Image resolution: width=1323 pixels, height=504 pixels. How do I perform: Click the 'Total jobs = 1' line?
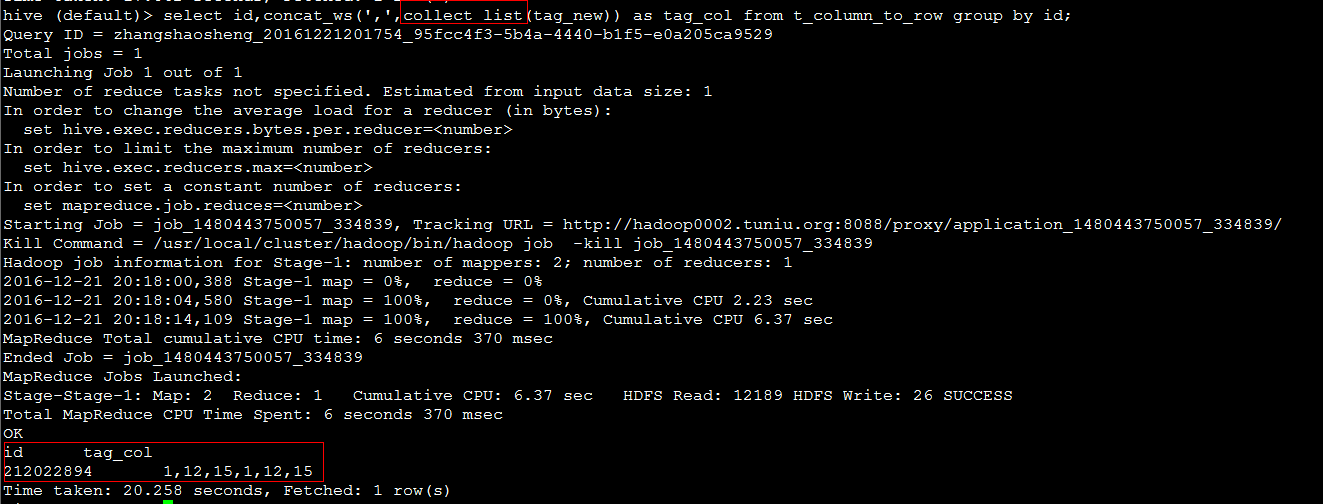pos(73,54)
